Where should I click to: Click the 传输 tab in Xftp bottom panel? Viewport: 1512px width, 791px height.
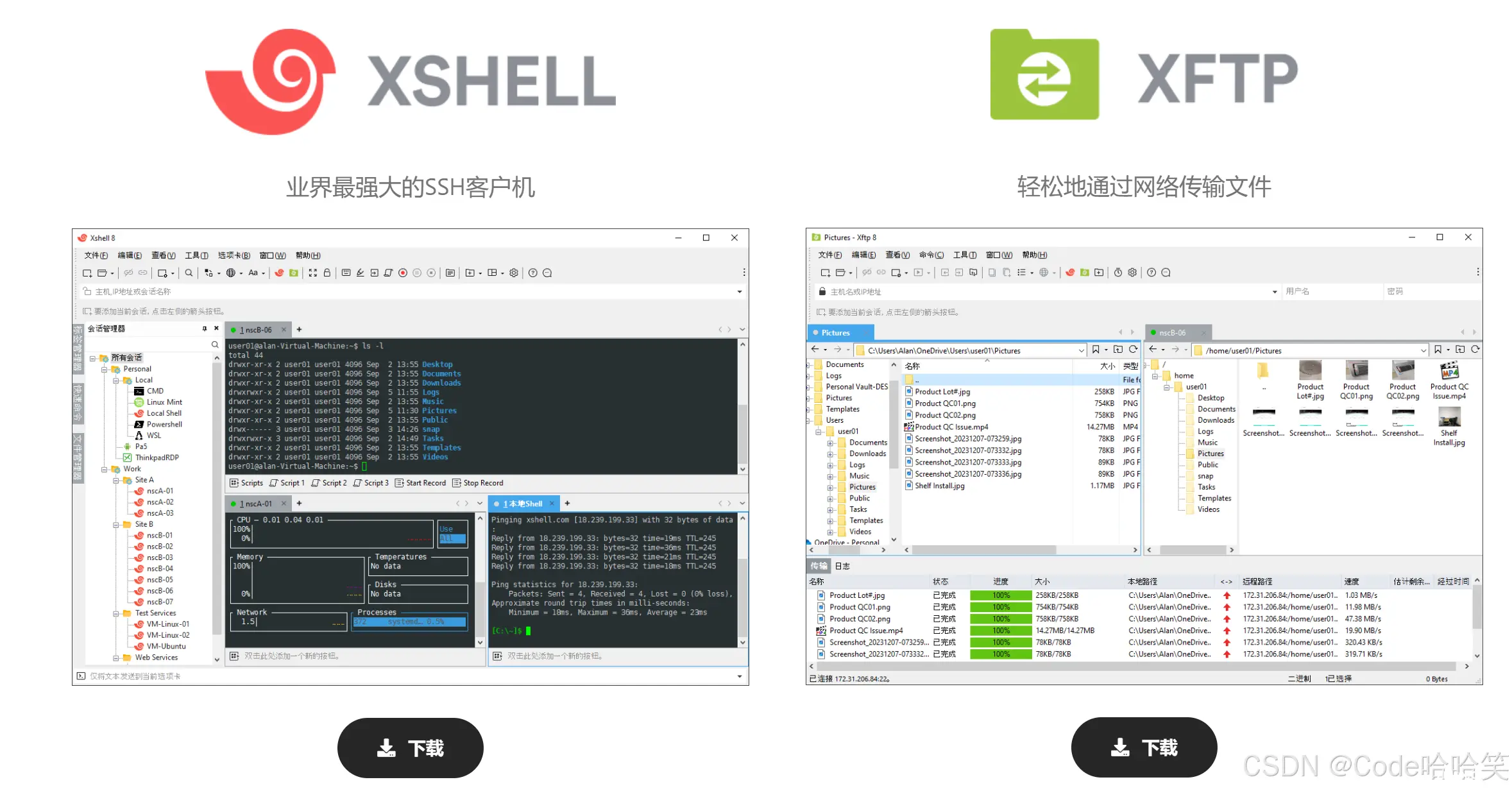(819, 567)
